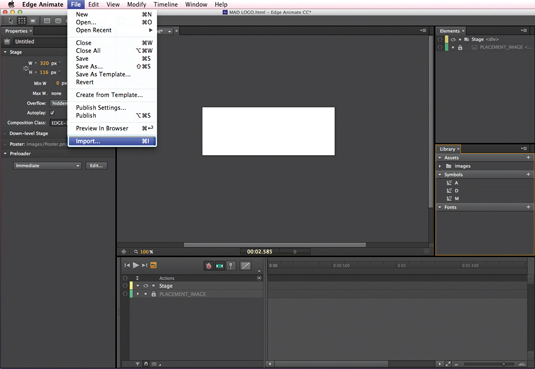
Task: Toggle Stage visibility eye in Elements panel
Action: click(x=453, y=40)
